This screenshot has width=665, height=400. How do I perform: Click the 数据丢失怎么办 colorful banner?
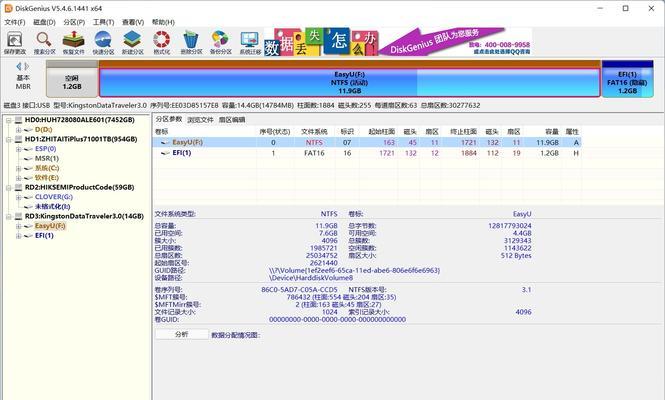pyautogui.click(x=321, y=42)
